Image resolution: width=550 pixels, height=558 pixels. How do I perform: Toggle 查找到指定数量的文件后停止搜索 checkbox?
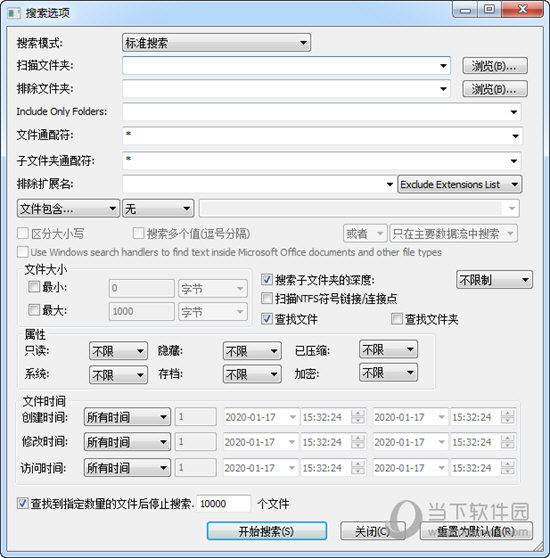(23, 504)
